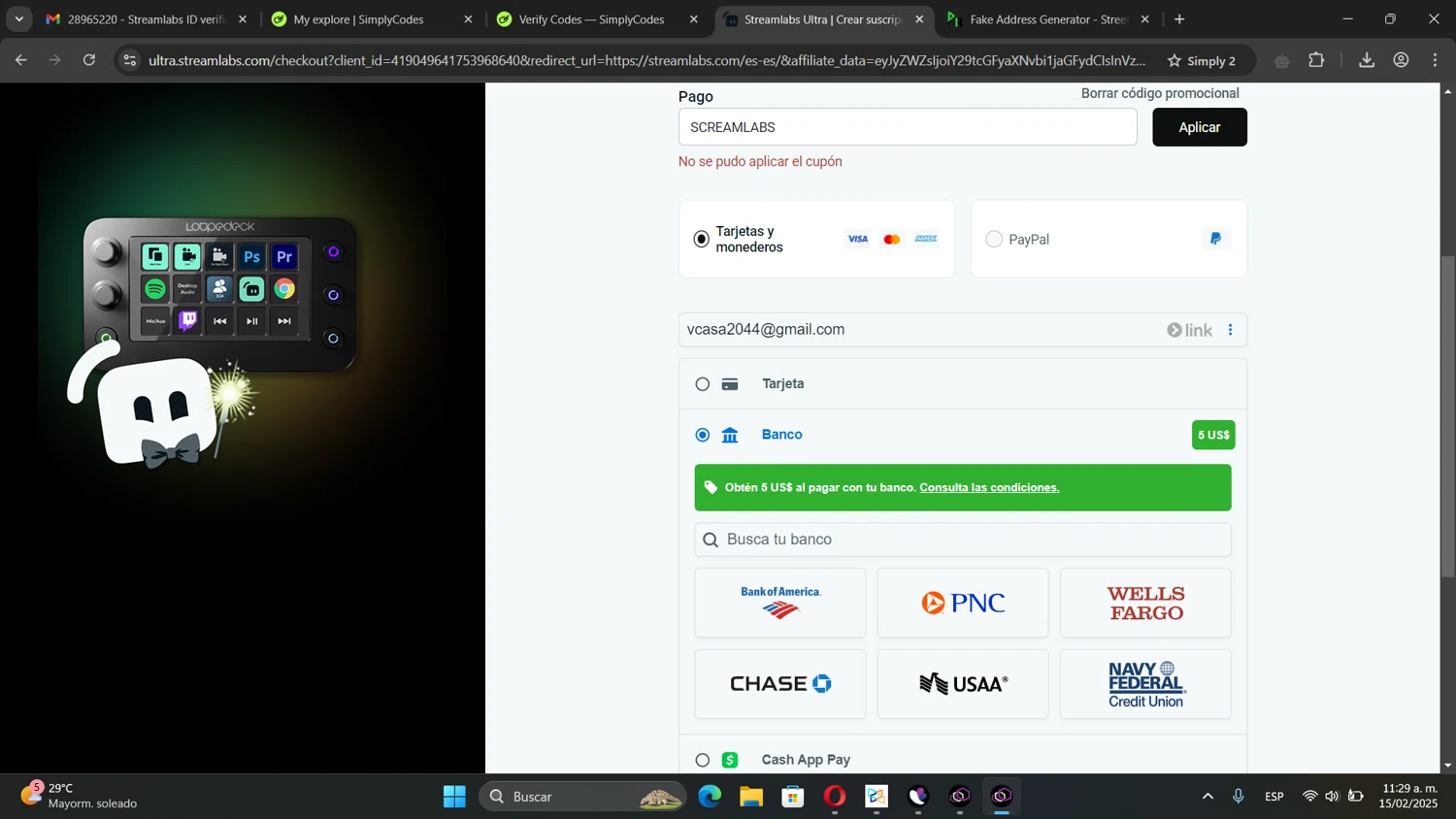Screen dimensions: 1456x819
Task: Select the Chase bank tile
Action: coord(780,684)
